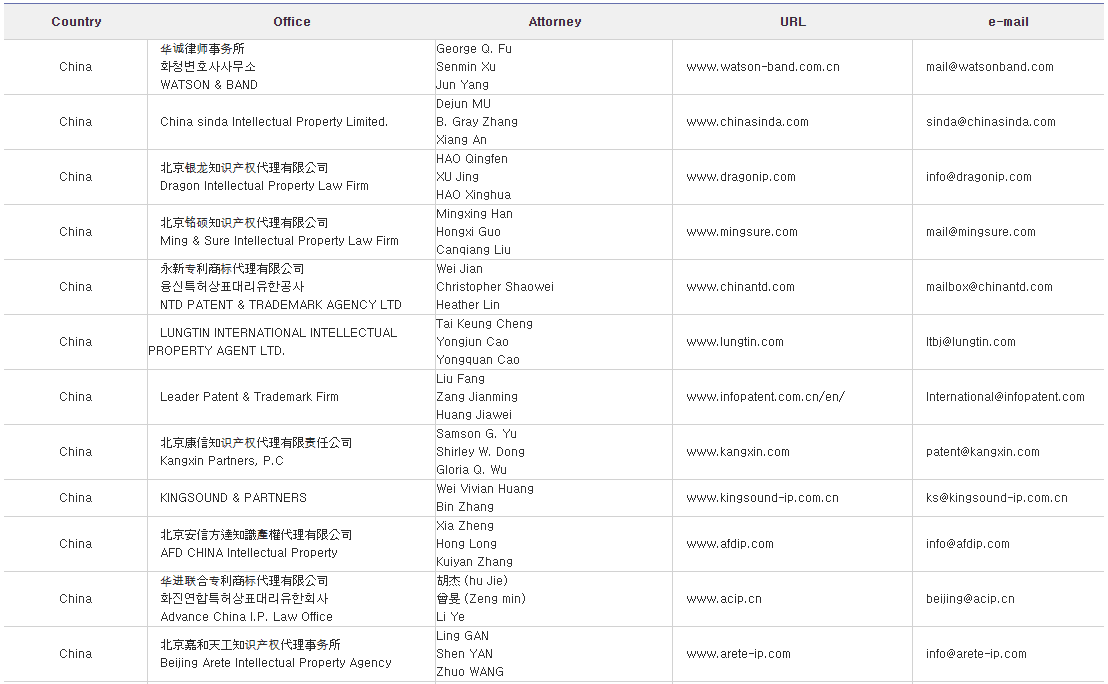This screenshot has height=684, width=1108.
Task: Click attorney name "Wei Vivian Huang"
Action: coord(485,490)
